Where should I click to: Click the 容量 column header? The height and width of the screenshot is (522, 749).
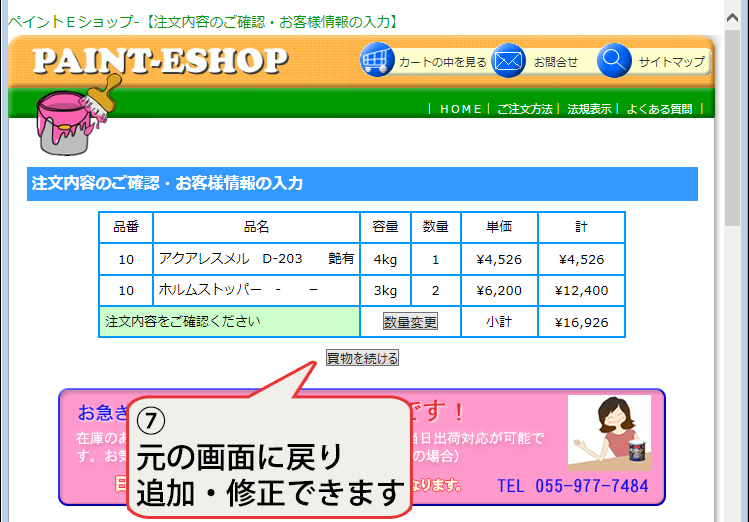pyautogui.click(x=385, y=227)
